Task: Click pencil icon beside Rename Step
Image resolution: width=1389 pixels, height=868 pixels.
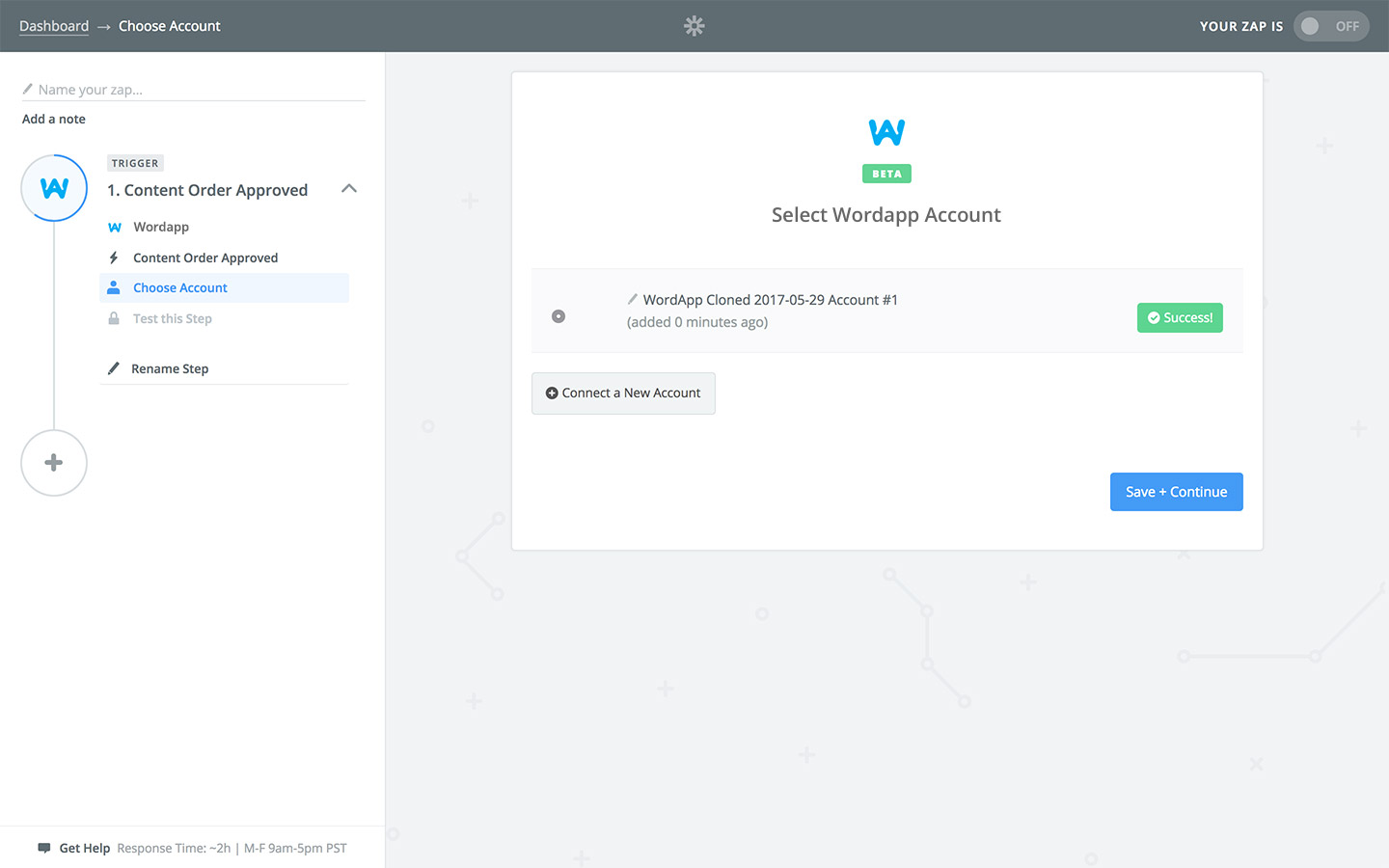Action: 114,368
